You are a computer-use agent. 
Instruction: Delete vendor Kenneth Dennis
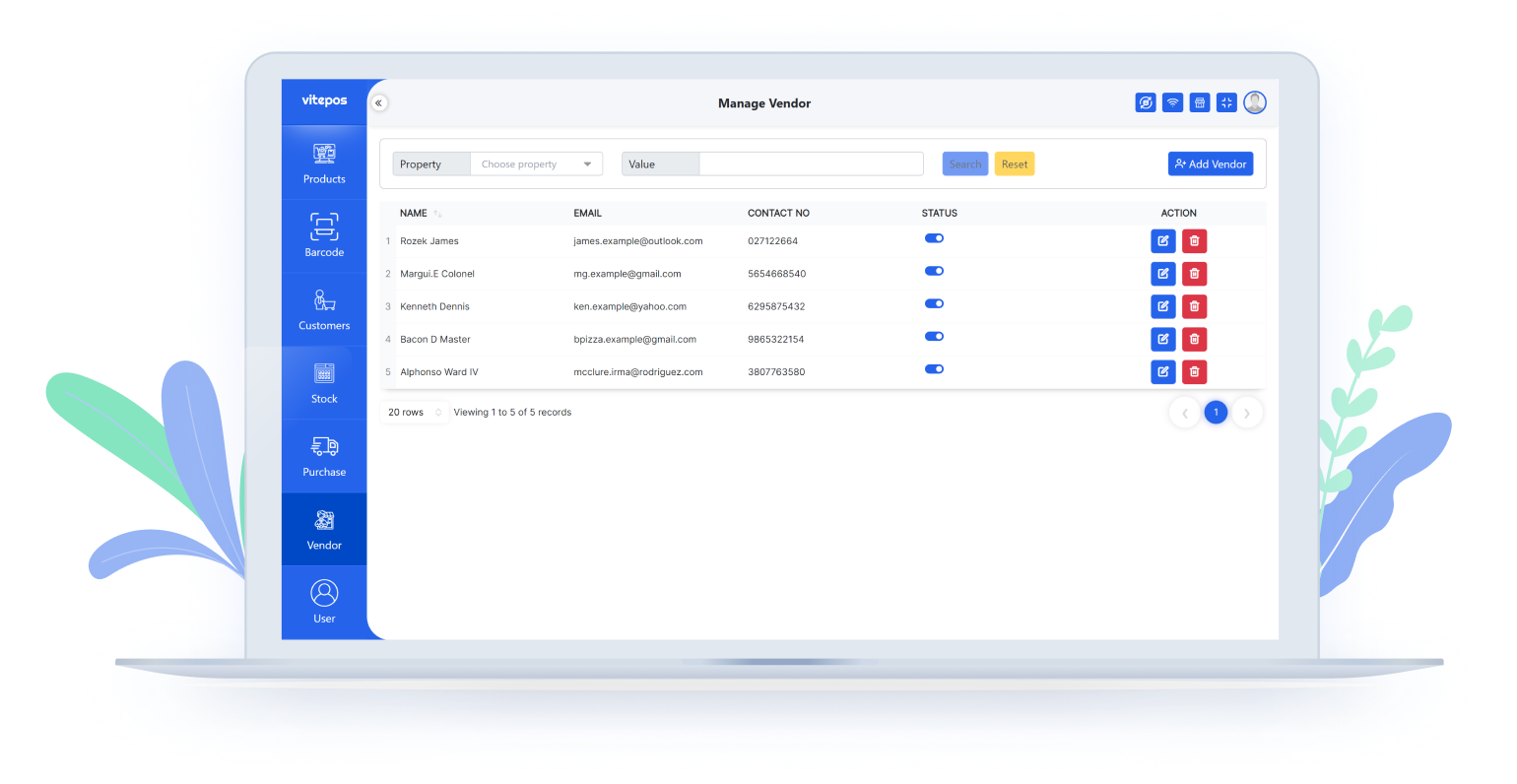(1194, 306)
